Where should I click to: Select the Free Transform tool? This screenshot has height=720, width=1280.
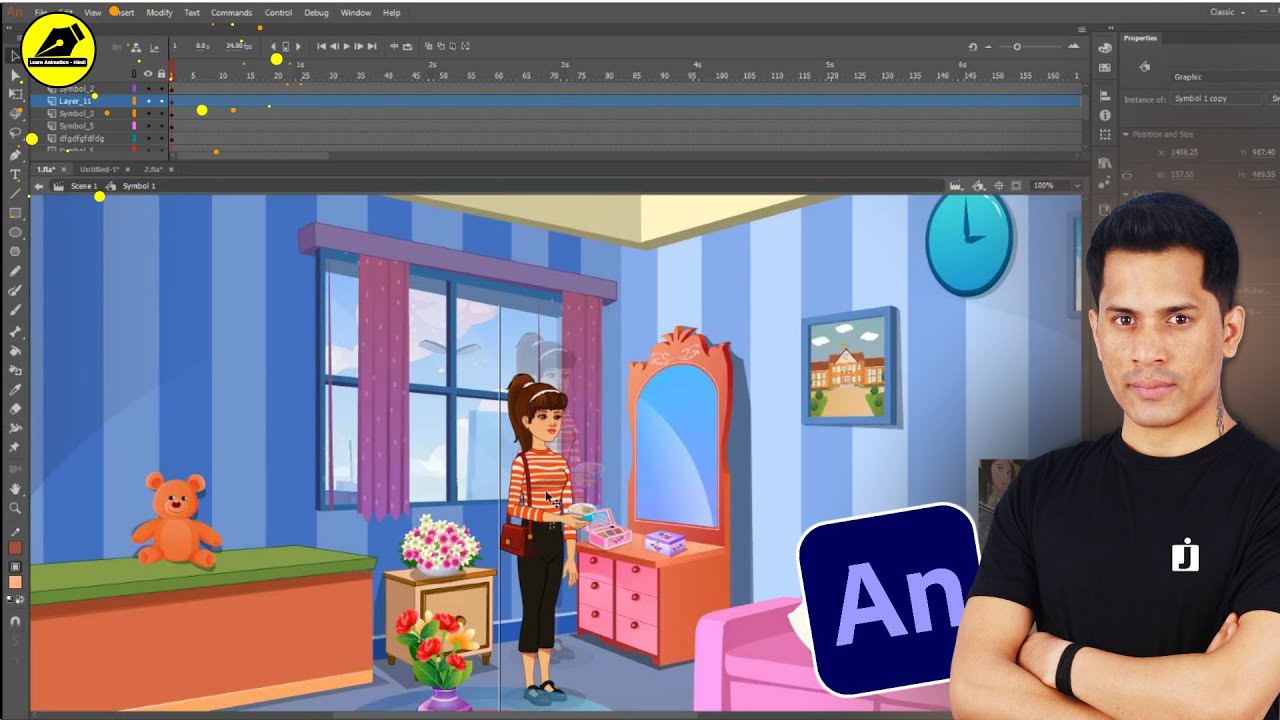tap(15, 94)
